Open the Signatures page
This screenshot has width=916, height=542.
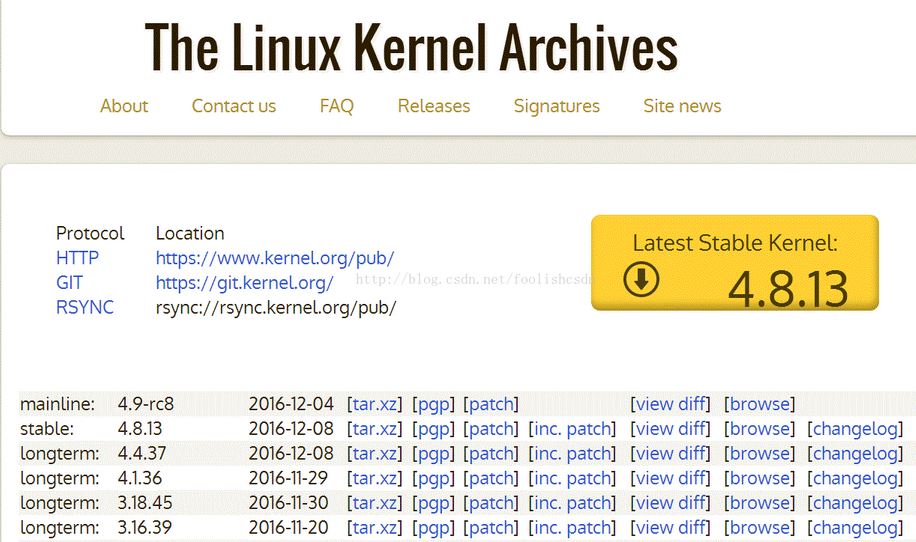[557, 106]
